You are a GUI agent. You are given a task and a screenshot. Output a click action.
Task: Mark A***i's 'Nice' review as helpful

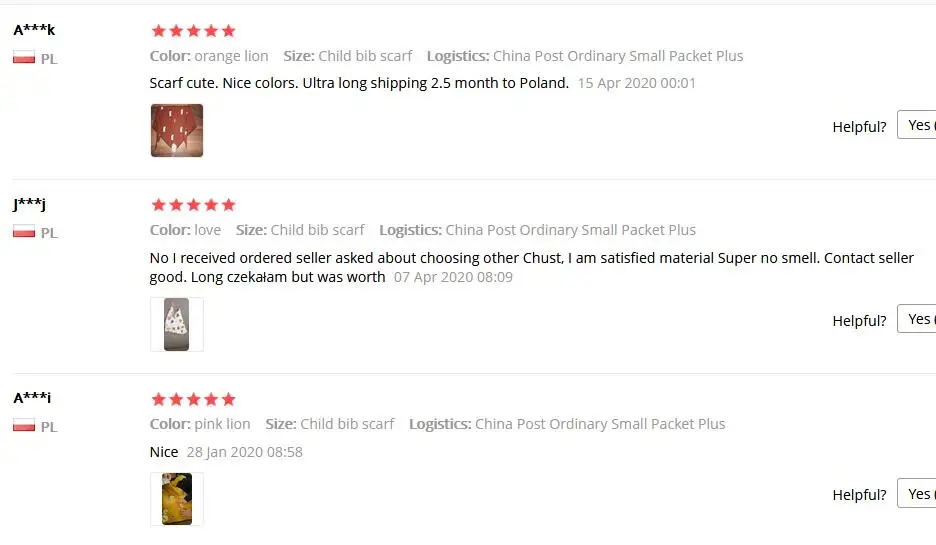pyautogui.click(x=919, y=493)
